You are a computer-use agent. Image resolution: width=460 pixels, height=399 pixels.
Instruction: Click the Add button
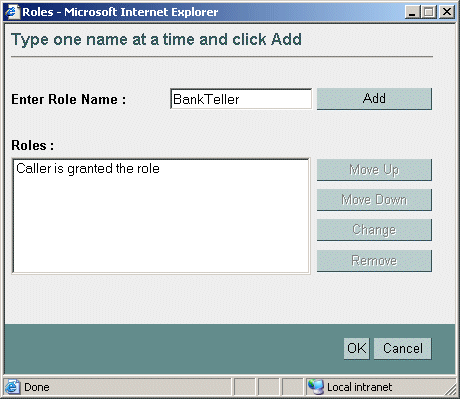374,99
